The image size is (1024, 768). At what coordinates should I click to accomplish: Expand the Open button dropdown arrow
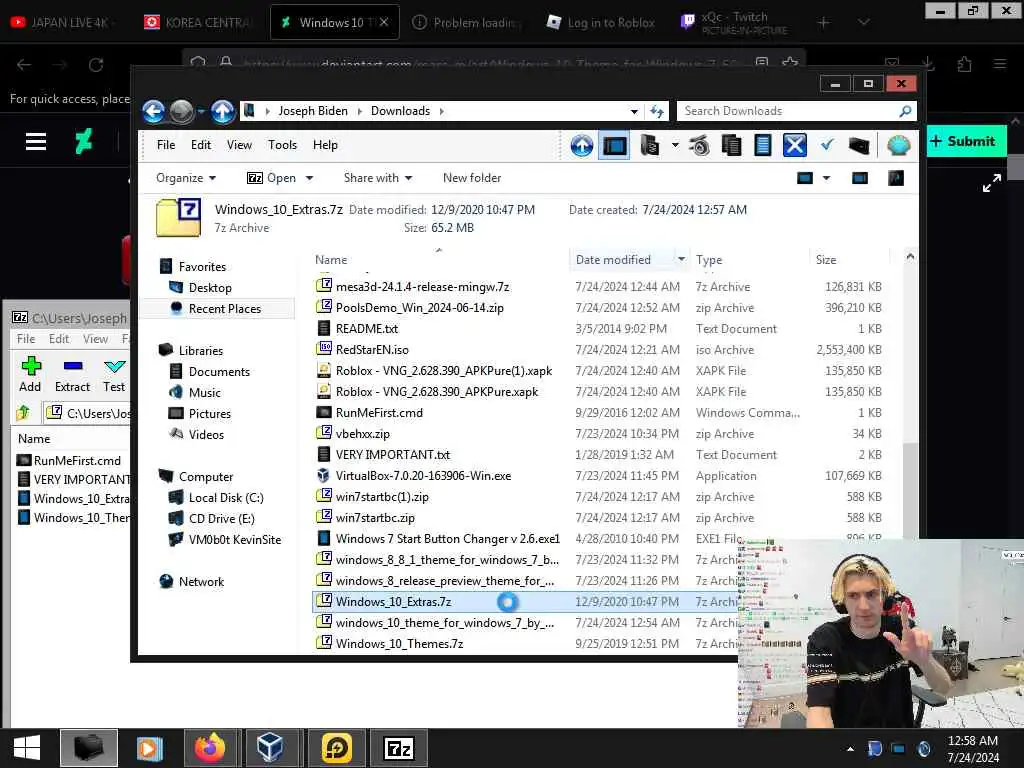pos(309,178)
